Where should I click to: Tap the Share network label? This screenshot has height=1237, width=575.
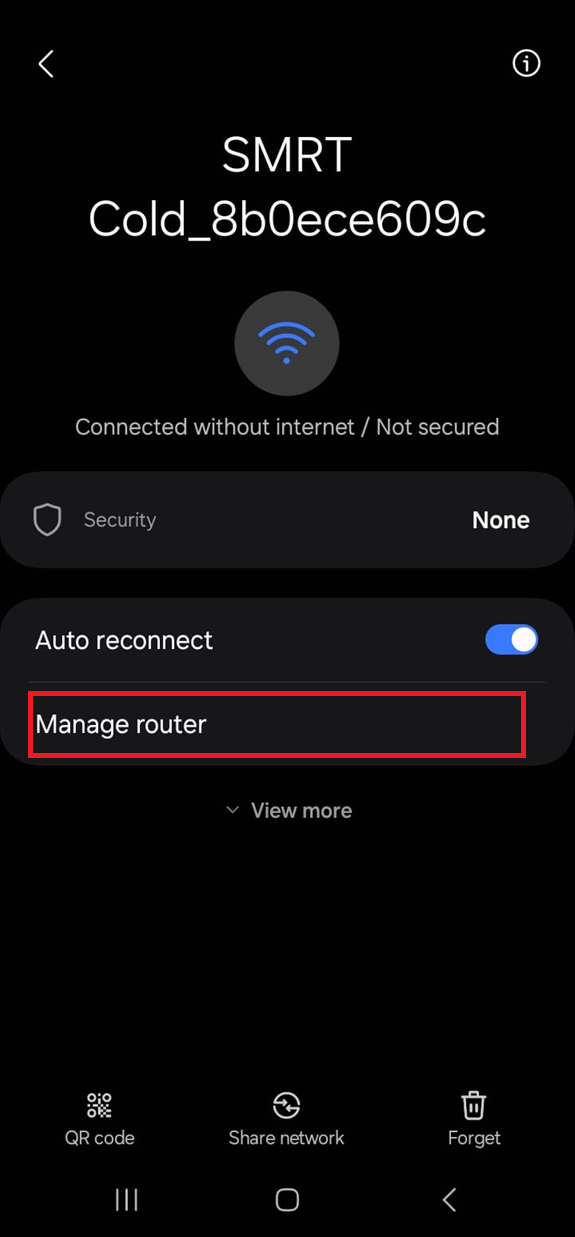[x=286, y=1138]
